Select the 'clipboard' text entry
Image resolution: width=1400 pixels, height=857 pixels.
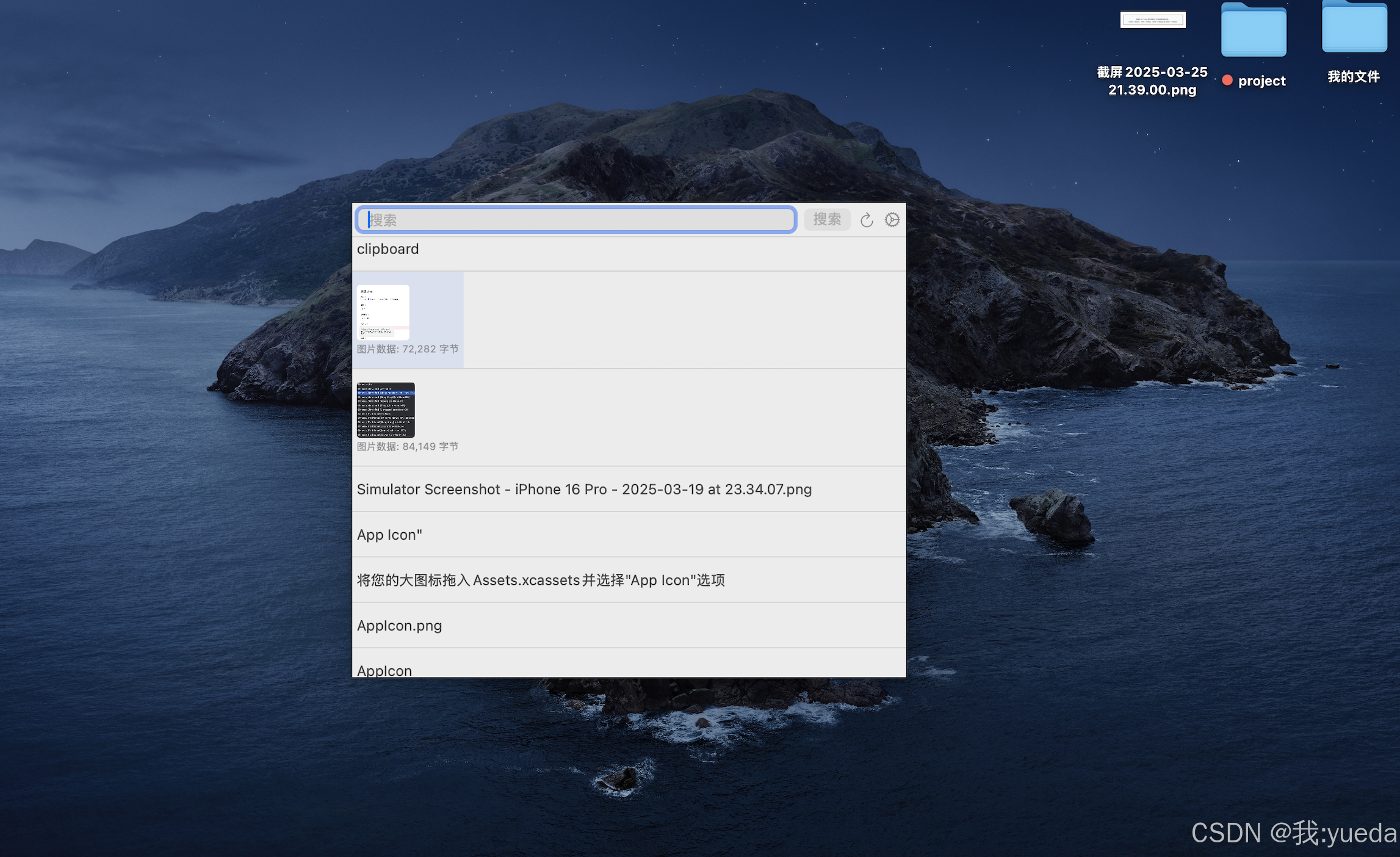388,249
